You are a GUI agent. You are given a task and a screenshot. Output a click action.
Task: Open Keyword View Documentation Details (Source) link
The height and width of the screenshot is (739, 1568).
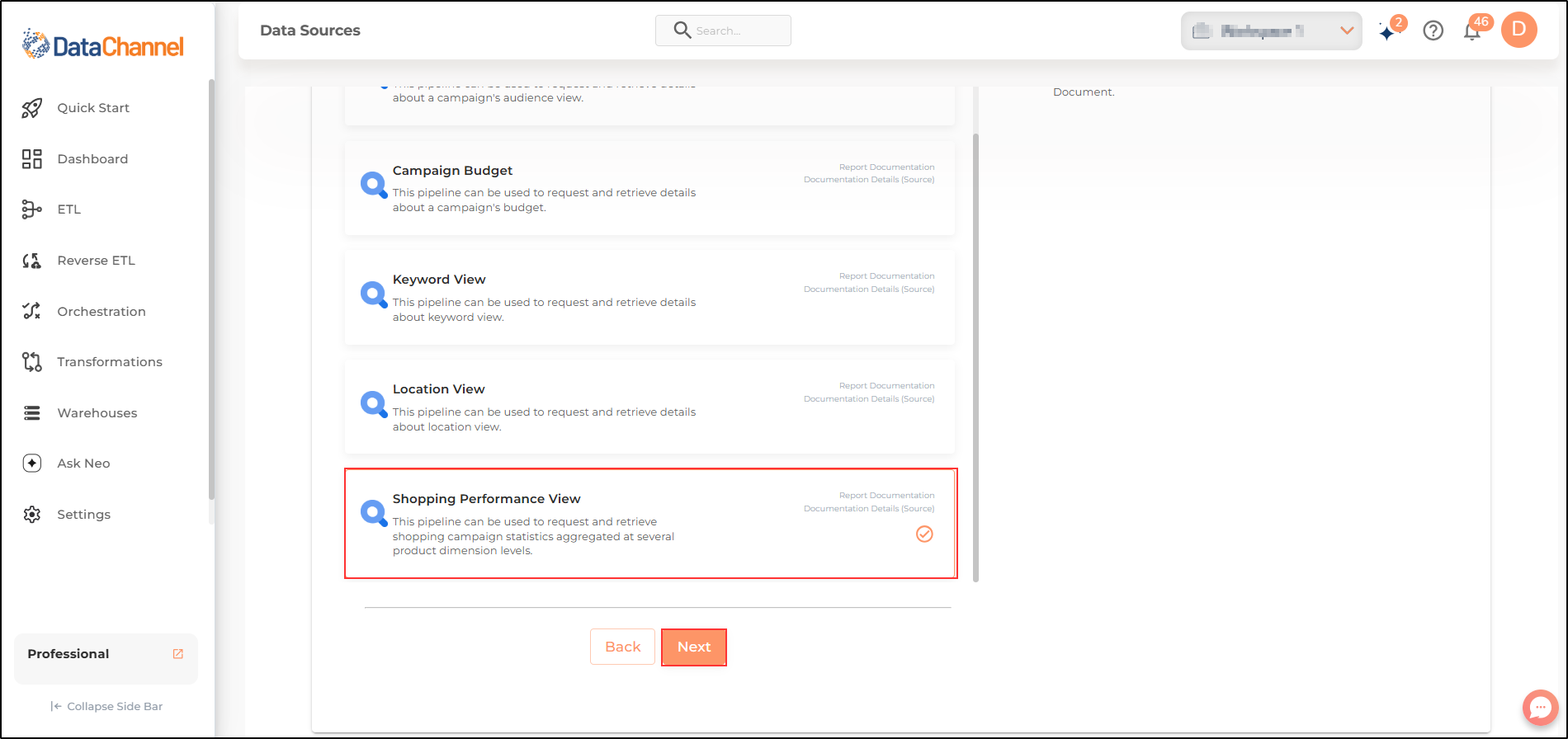[869, 289]
